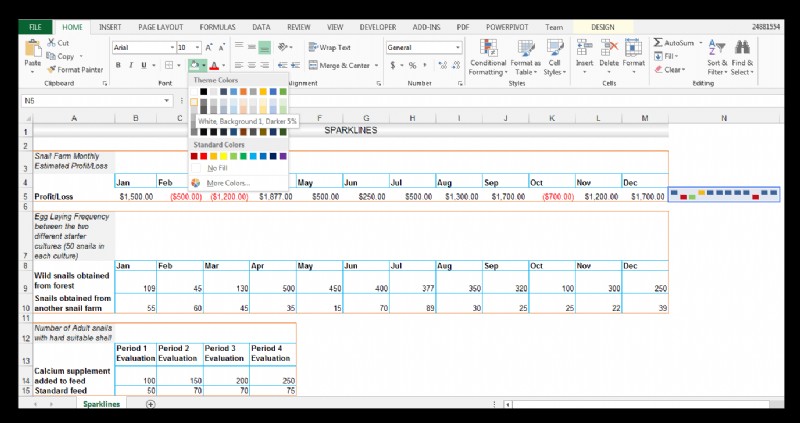Click the Cut scissors icon
Viewport: 800px width, 423px height.
click(x=51, y=43)
